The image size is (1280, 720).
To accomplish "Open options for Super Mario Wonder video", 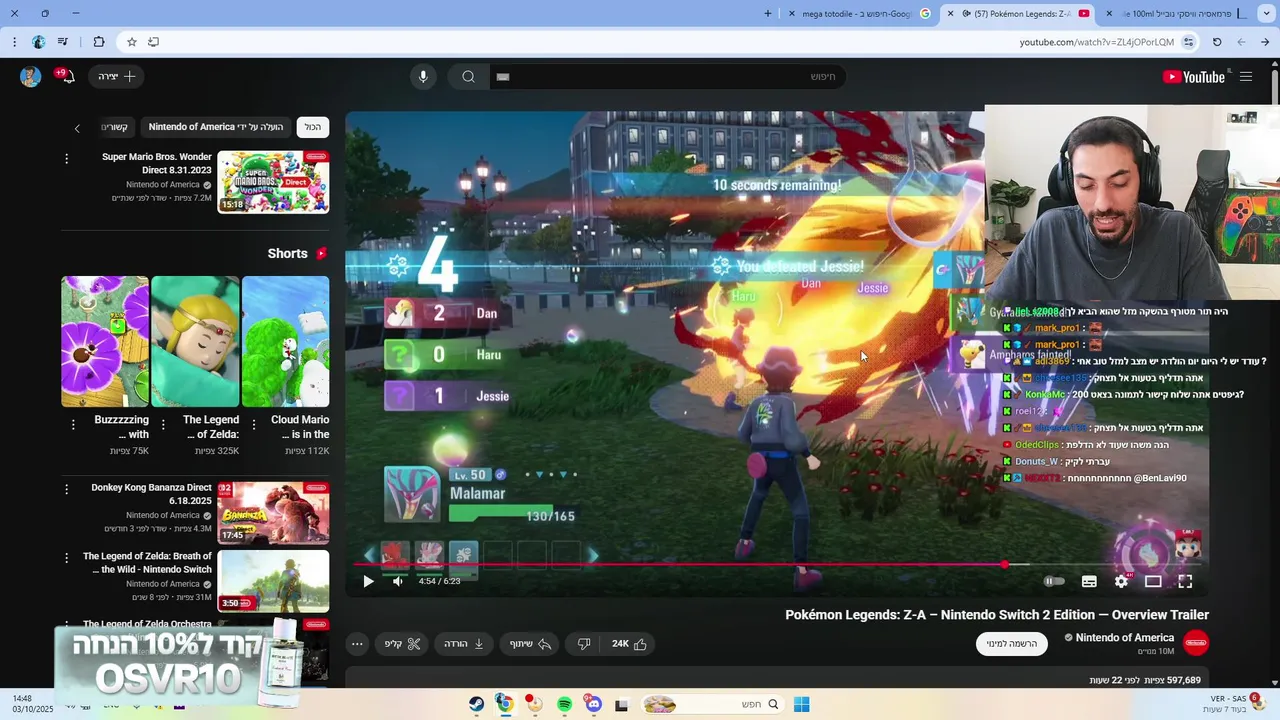I will point(67,159).
